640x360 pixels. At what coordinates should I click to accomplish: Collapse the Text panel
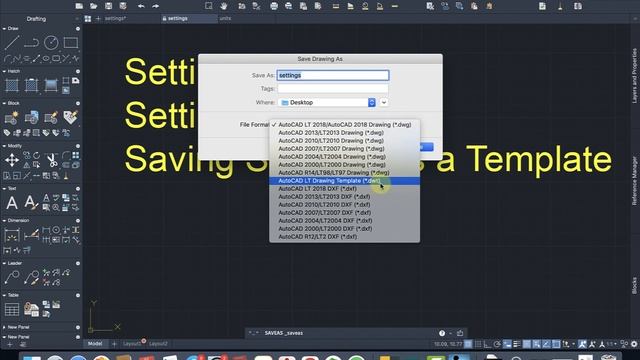4,189
